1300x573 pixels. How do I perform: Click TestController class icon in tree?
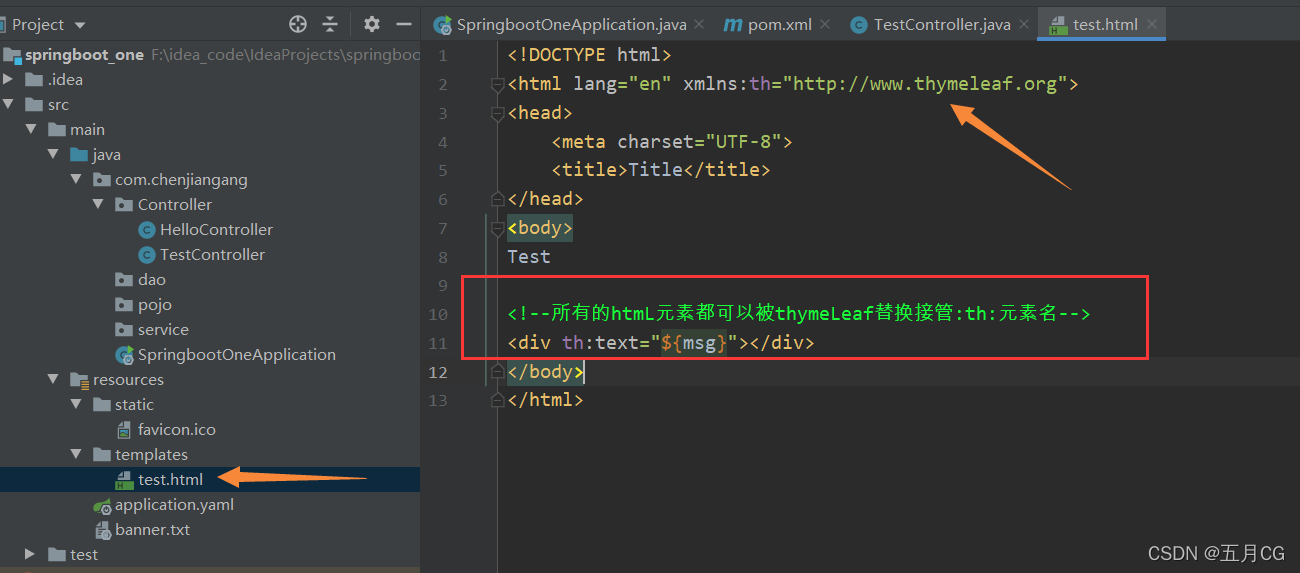point(146,255)
